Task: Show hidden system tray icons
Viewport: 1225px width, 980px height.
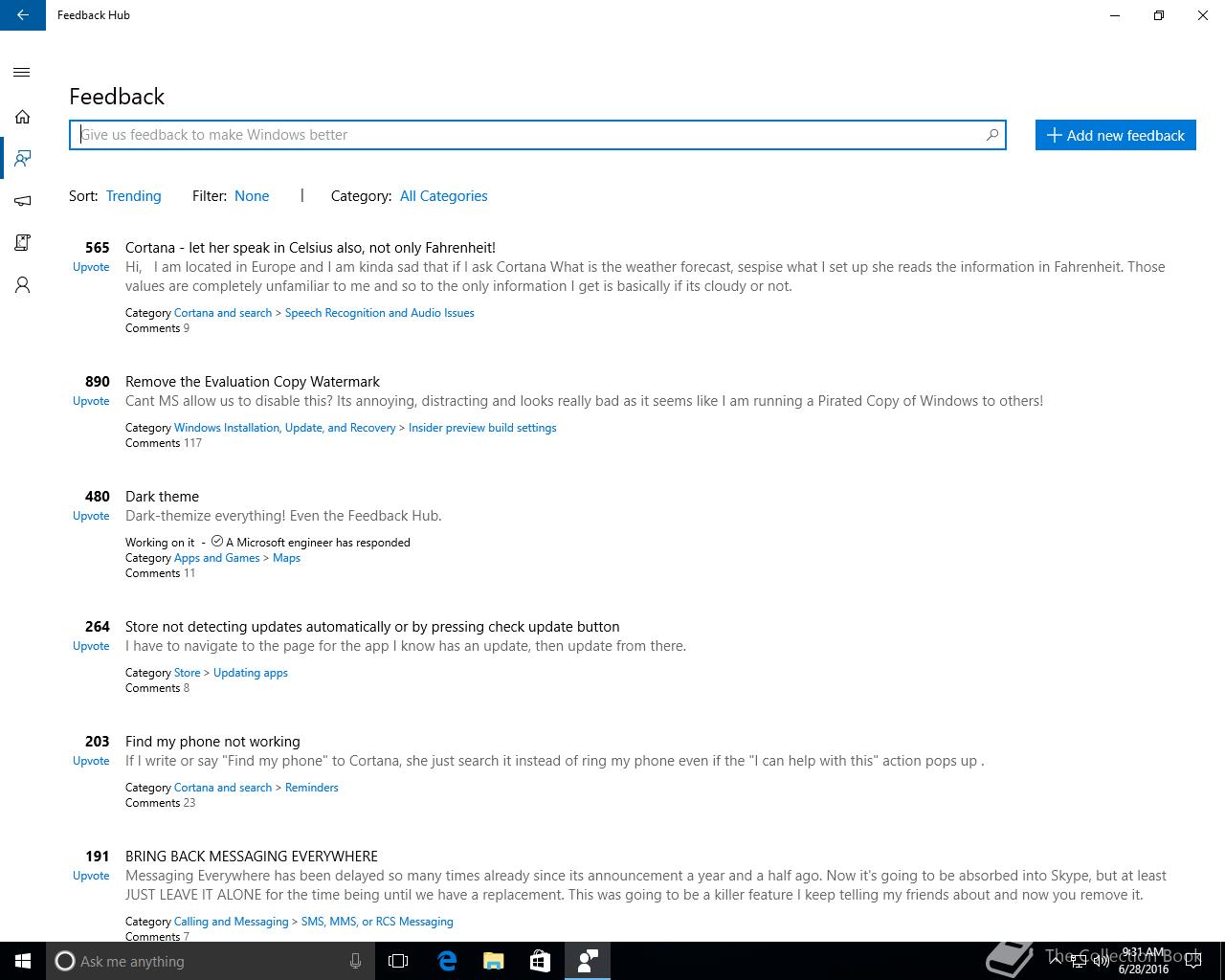Action: [x=1056, y=961]
